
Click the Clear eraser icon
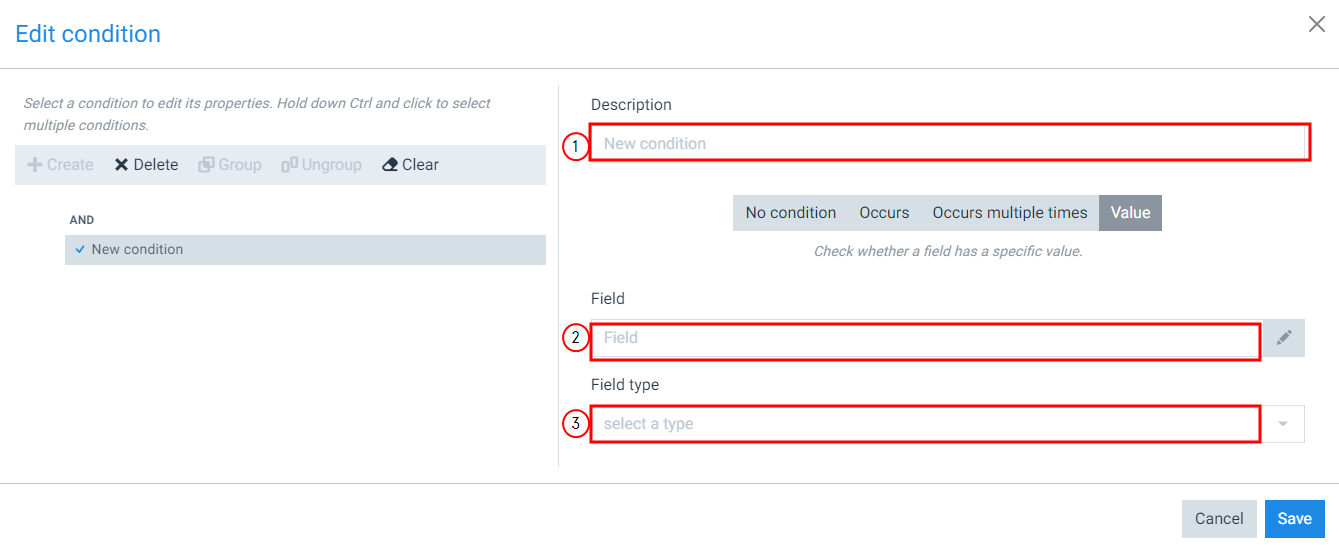(390, 165)
